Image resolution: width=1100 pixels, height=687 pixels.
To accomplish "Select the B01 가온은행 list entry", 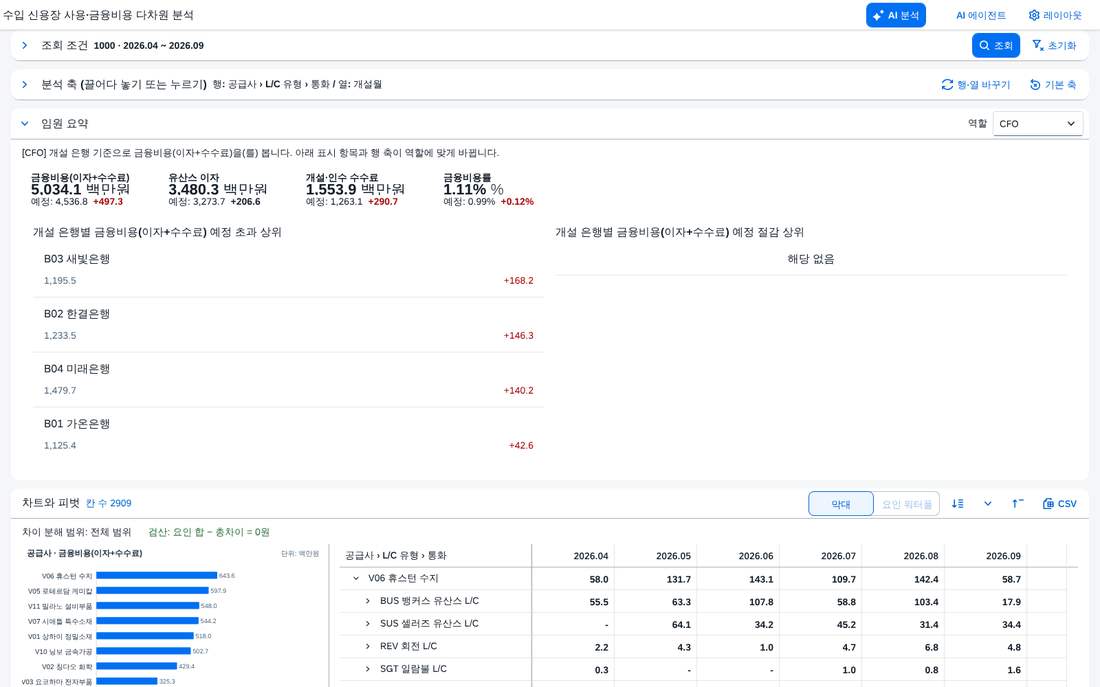I will 288,434.
